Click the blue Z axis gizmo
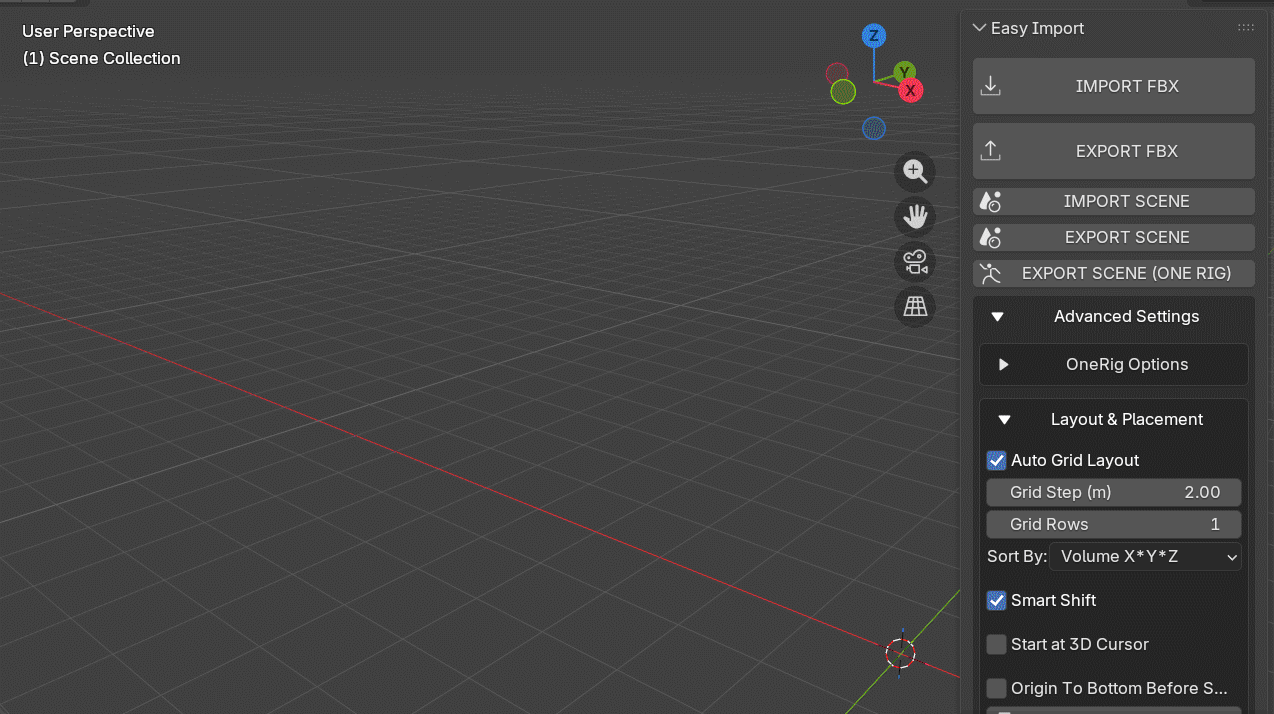The image size is (1274, 714). [874, 36]
